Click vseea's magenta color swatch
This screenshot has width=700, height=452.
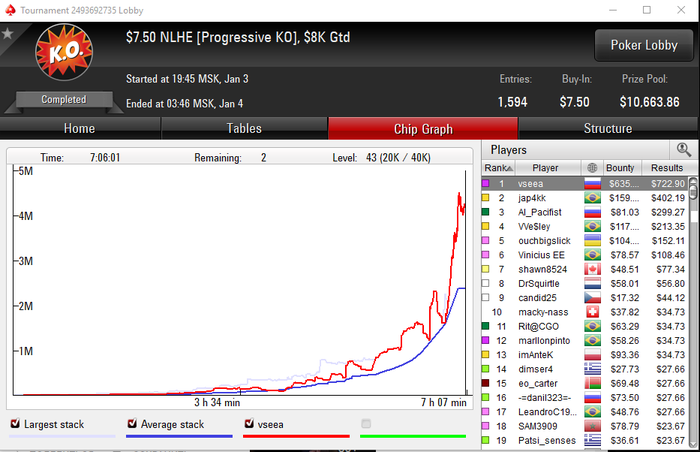tap(486, 184)
